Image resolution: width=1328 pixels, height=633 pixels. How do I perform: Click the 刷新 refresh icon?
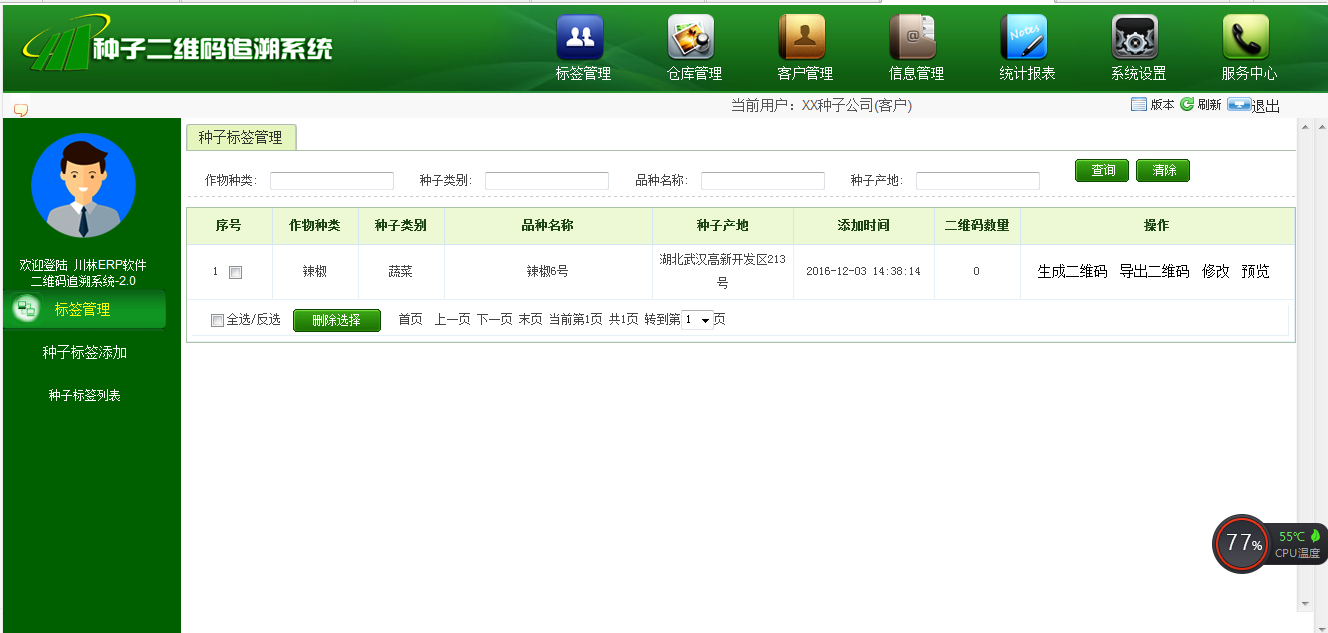click(x=1185, y=104)
